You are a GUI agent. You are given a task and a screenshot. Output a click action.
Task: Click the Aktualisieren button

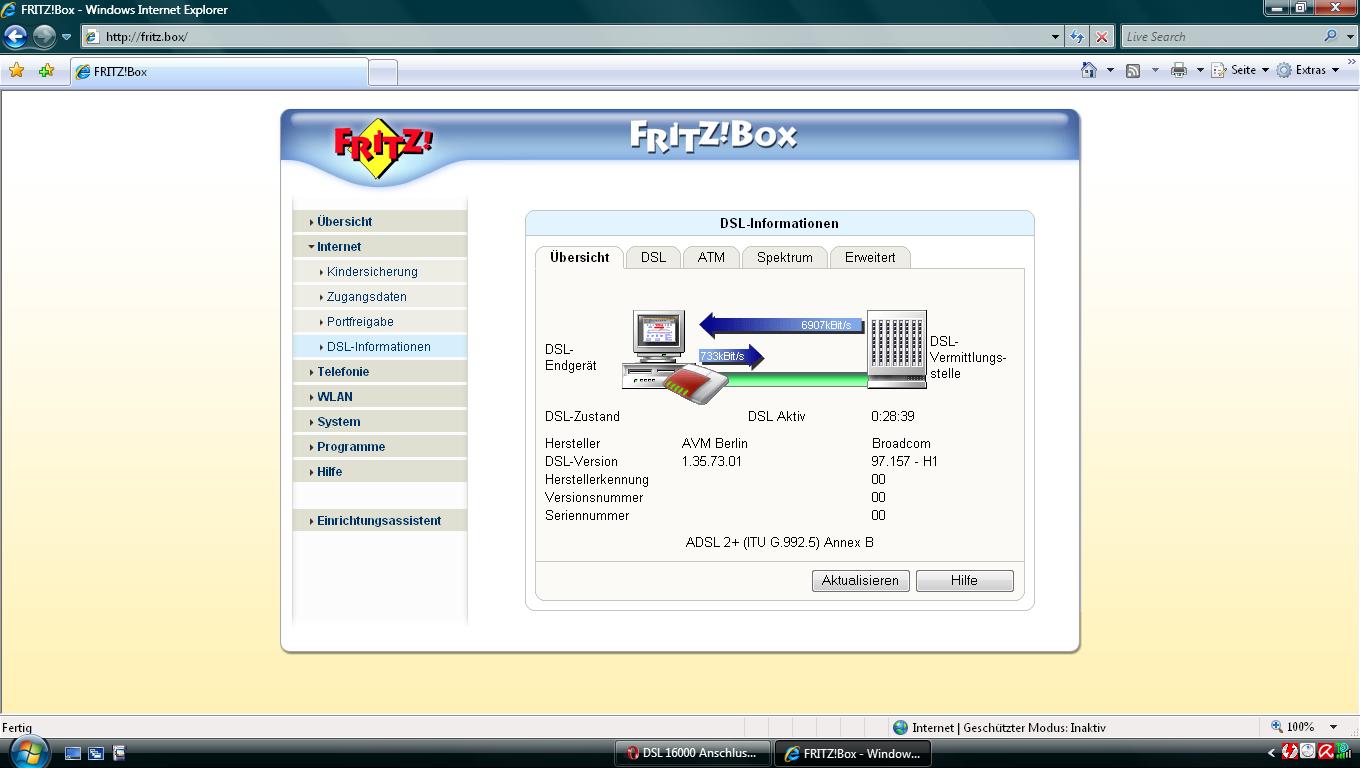tap(860, 581)
